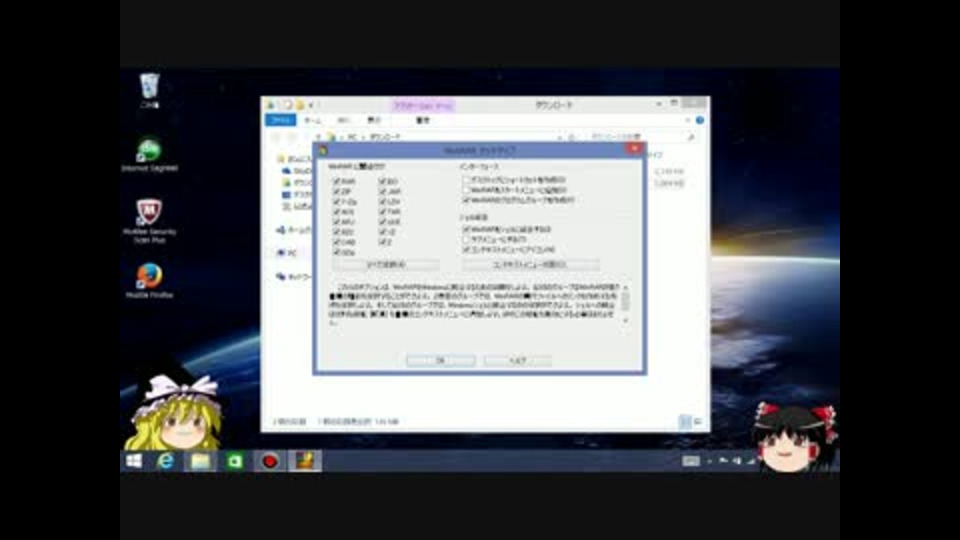This screenshot has width=960, height=540.
Task: Open the File tab in Explorer window
Action: (x=280, y=120)
